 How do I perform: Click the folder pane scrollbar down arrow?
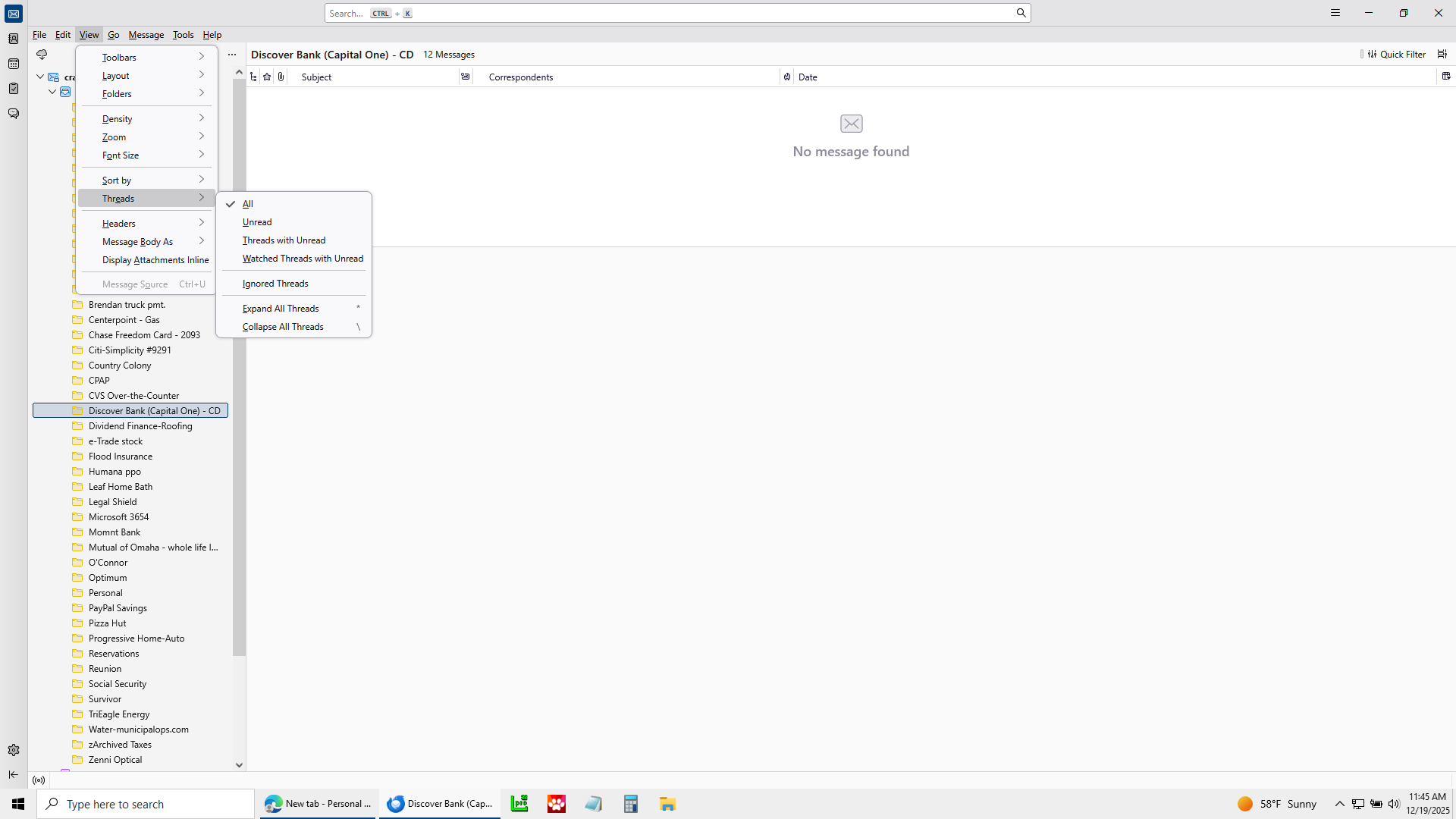[x=239, y=765]
